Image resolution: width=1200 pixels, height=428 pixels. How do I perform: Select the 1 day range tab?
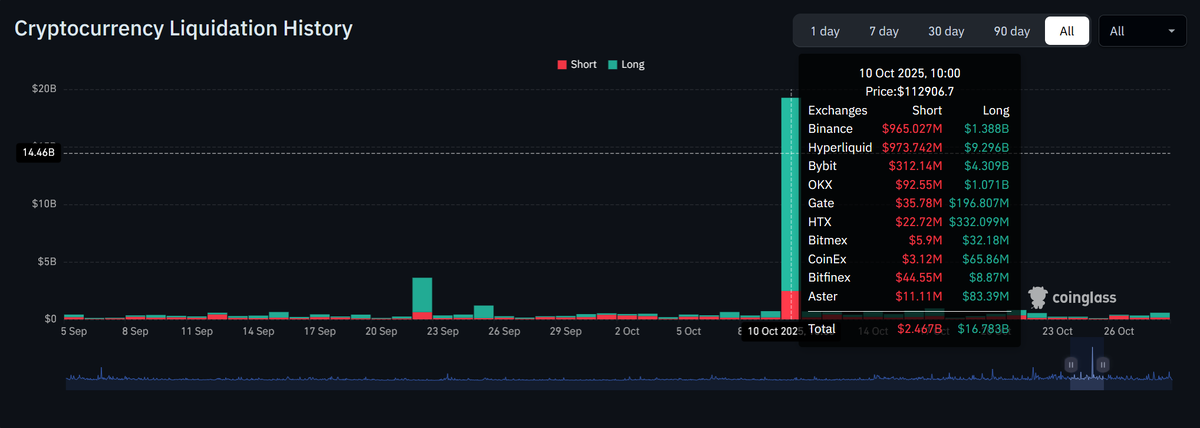825,31
